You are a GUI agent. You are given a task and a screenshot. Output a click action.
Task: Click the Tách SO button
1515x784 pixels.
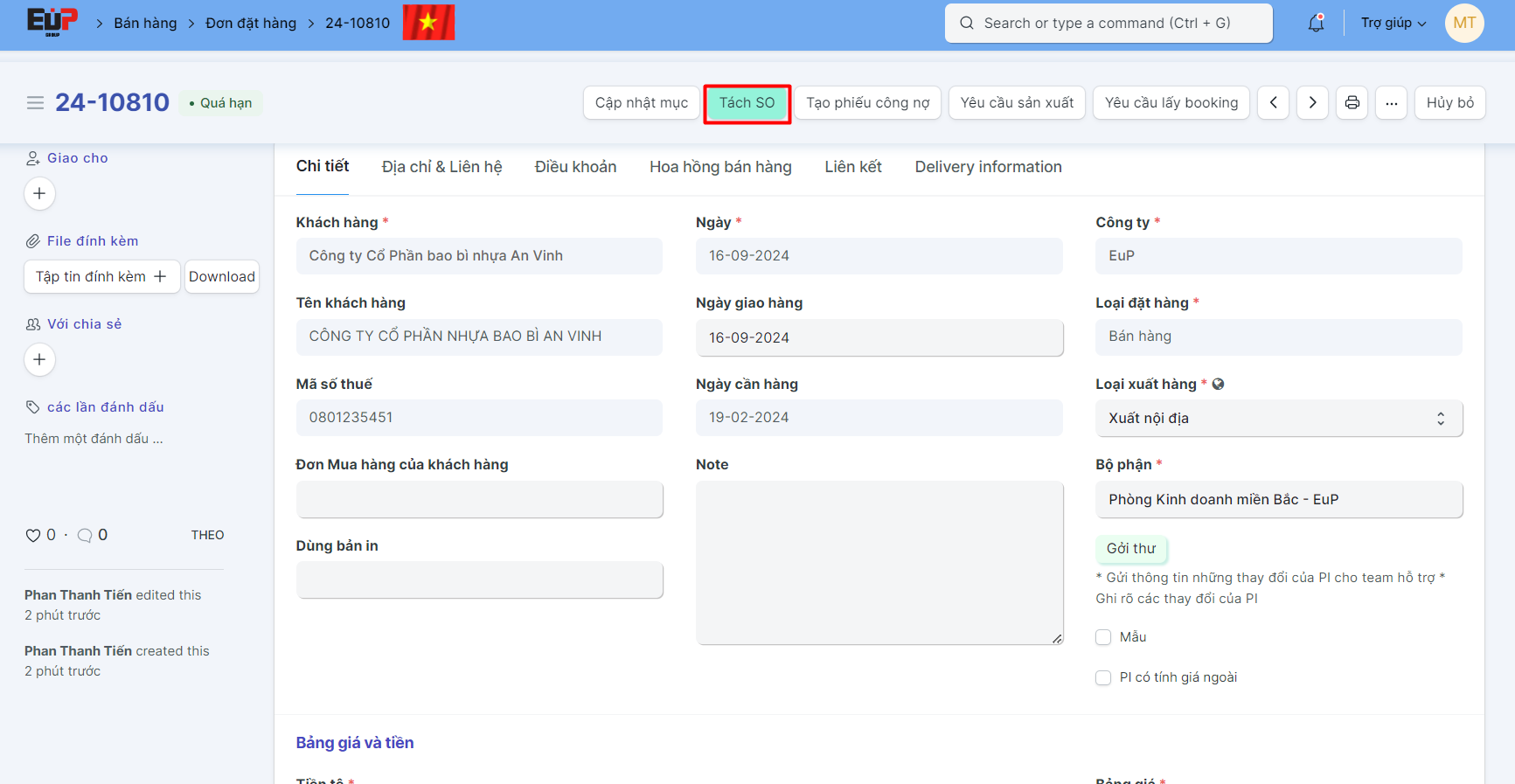747,103
